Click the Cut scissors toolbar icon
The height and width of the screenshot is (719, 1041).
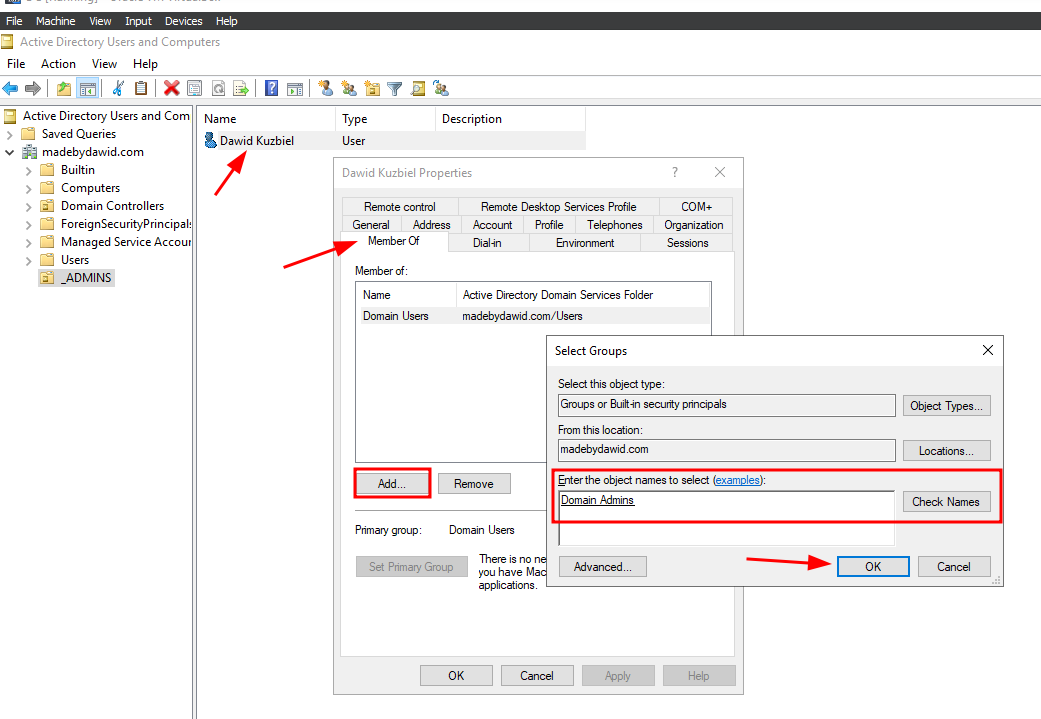coord(118,88)
